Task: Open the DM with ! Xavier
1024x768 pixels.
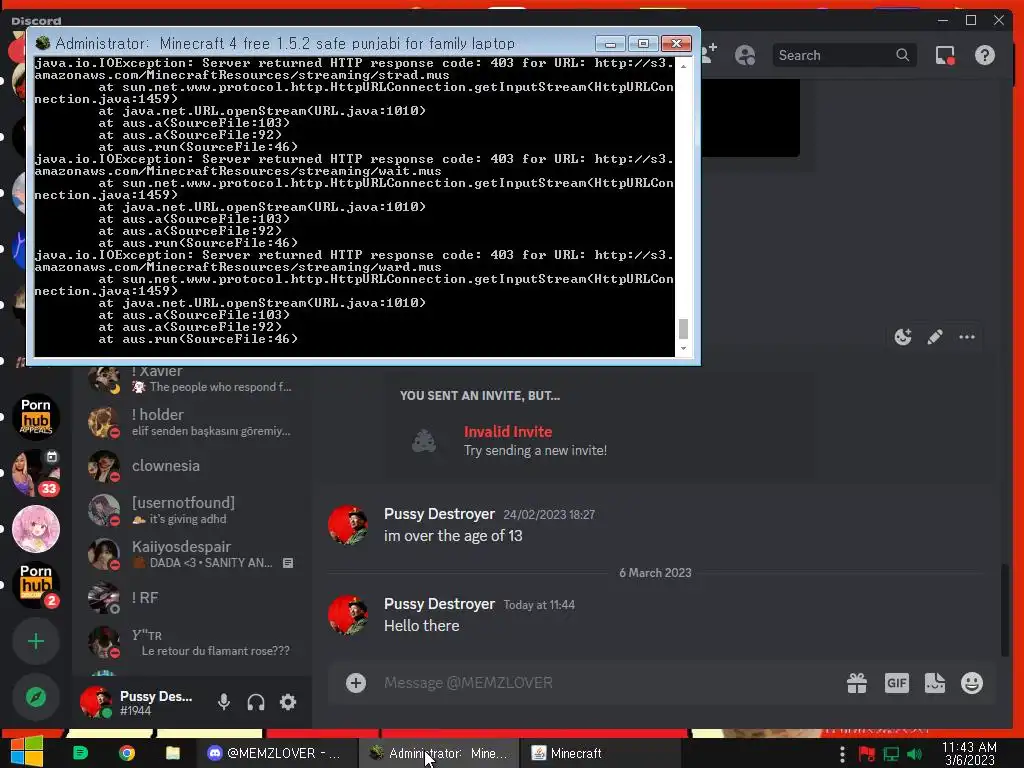Action: pyautogui.click(x=192, y=380)
